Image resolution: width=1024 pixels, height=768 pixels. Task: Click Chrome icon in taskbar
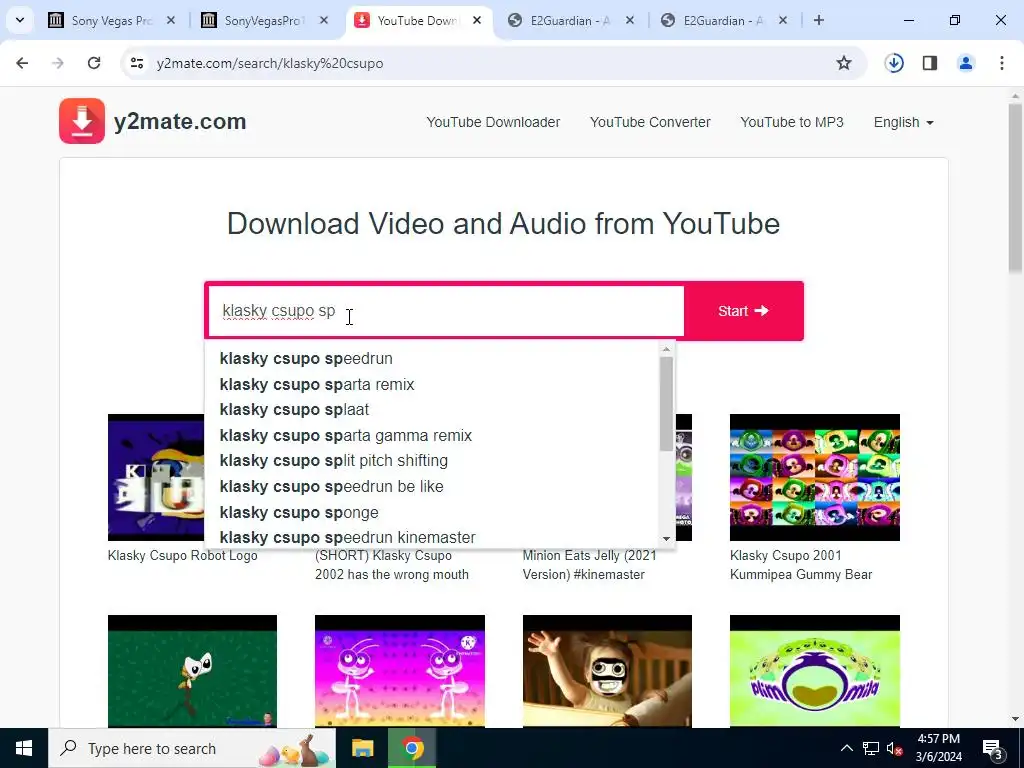click(412, 748)
